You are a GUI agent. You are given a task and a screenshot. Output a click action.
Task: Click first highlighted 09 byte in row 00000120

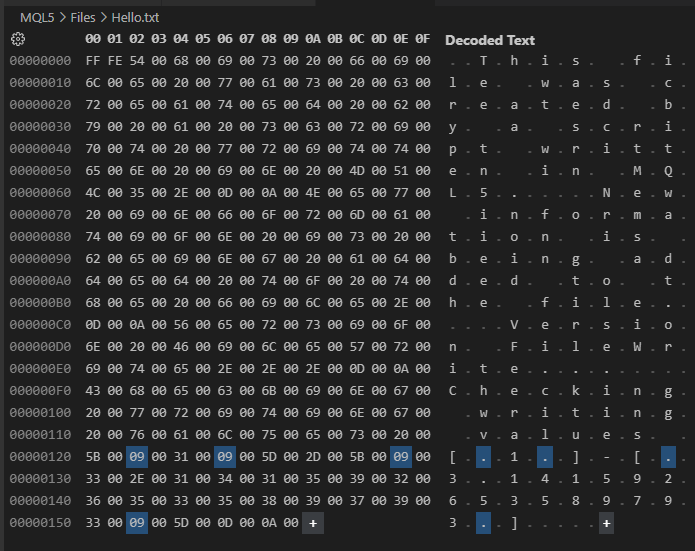point(137,457)
